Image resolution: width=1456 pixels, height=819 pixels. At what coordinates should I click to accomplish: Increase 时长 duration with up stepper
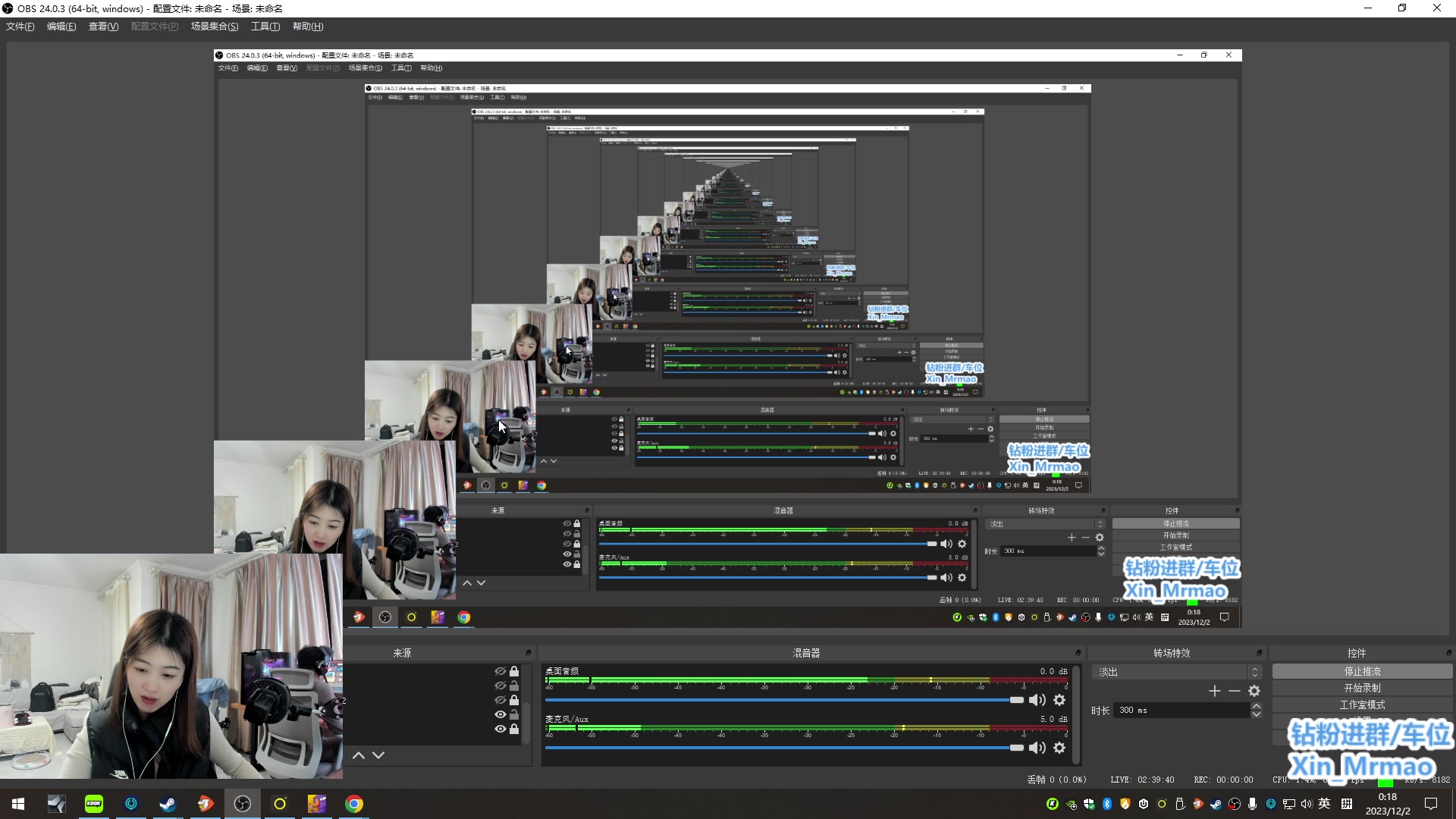point(1257,706)
